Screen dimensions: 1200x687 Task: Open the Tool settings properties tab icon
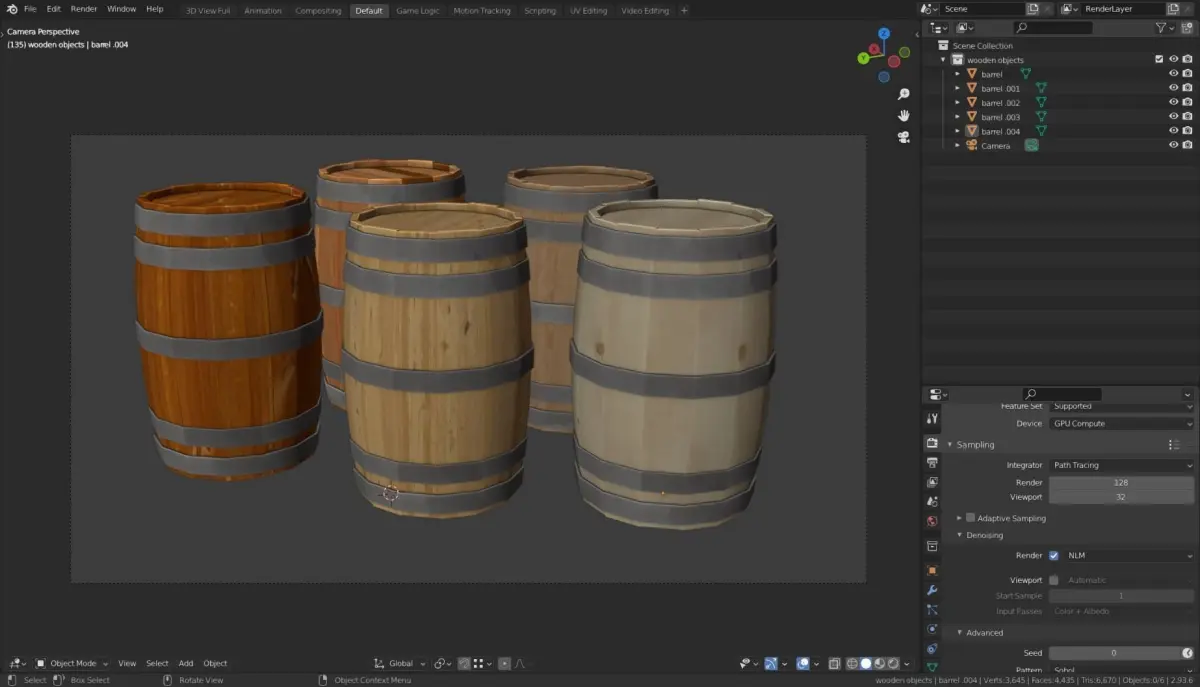pyautogui.click(x=932, y=419)
